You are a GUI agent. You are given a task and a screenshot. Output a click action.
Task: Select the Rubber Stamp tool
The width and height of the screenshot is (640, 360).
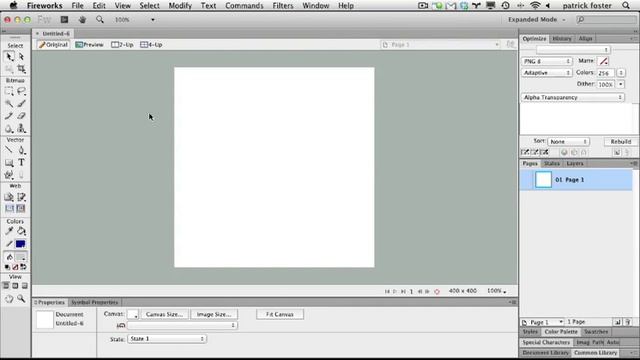(x=21, y=129)
